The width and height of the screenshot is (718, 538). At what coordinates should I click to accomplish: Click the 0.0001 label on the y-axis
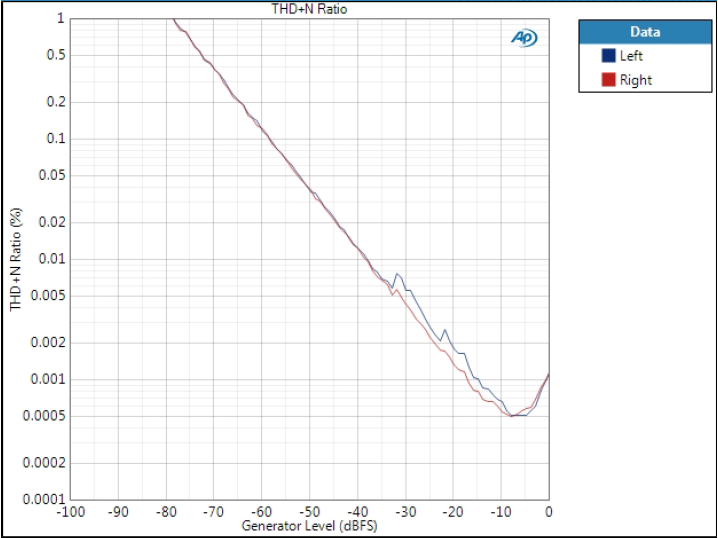(x=44, y=499)
